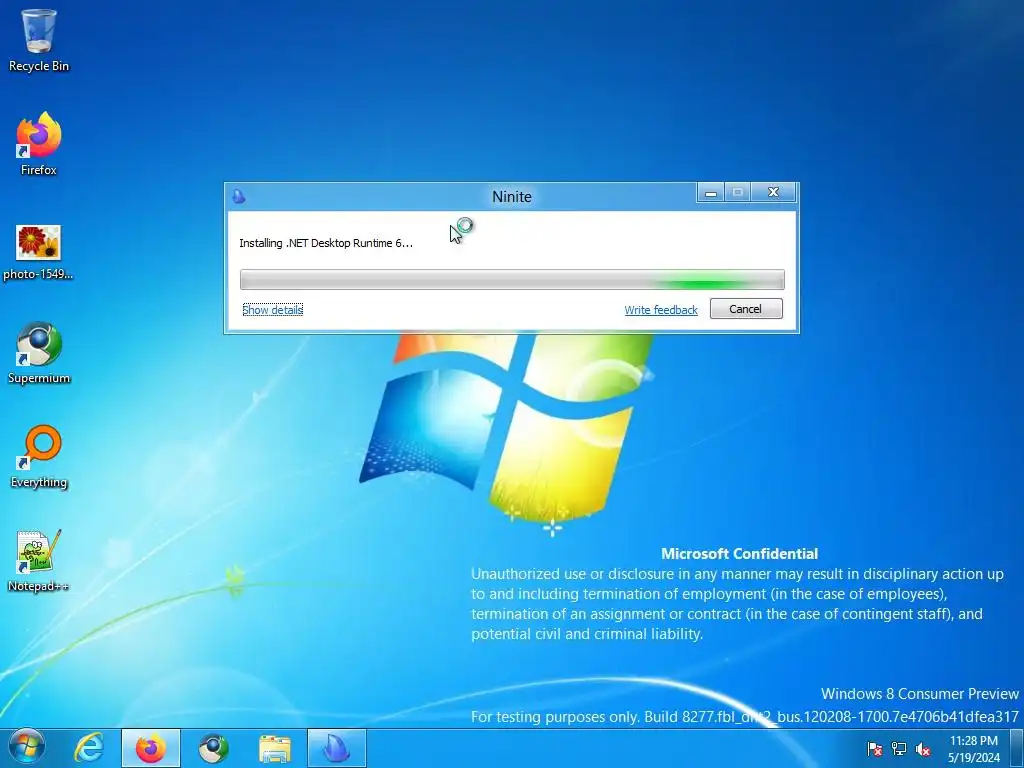This screenshot has height=768, width=1024.
Task: Select the Supermium desktop shortcut
Action: click(x=39, y=353)
